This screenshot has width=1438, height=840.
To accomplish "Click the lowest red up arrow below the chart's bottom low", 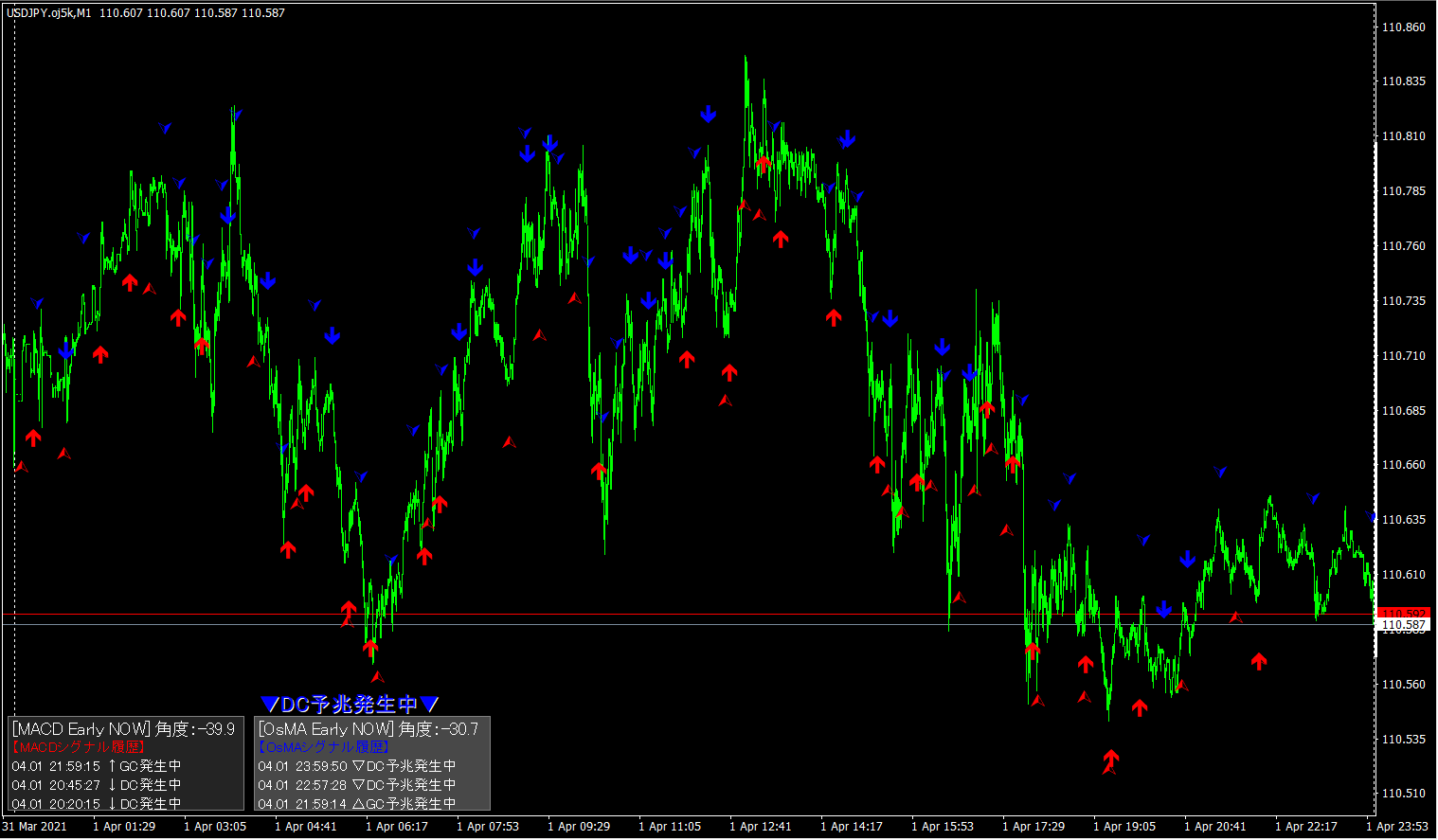I will 1111,759.
